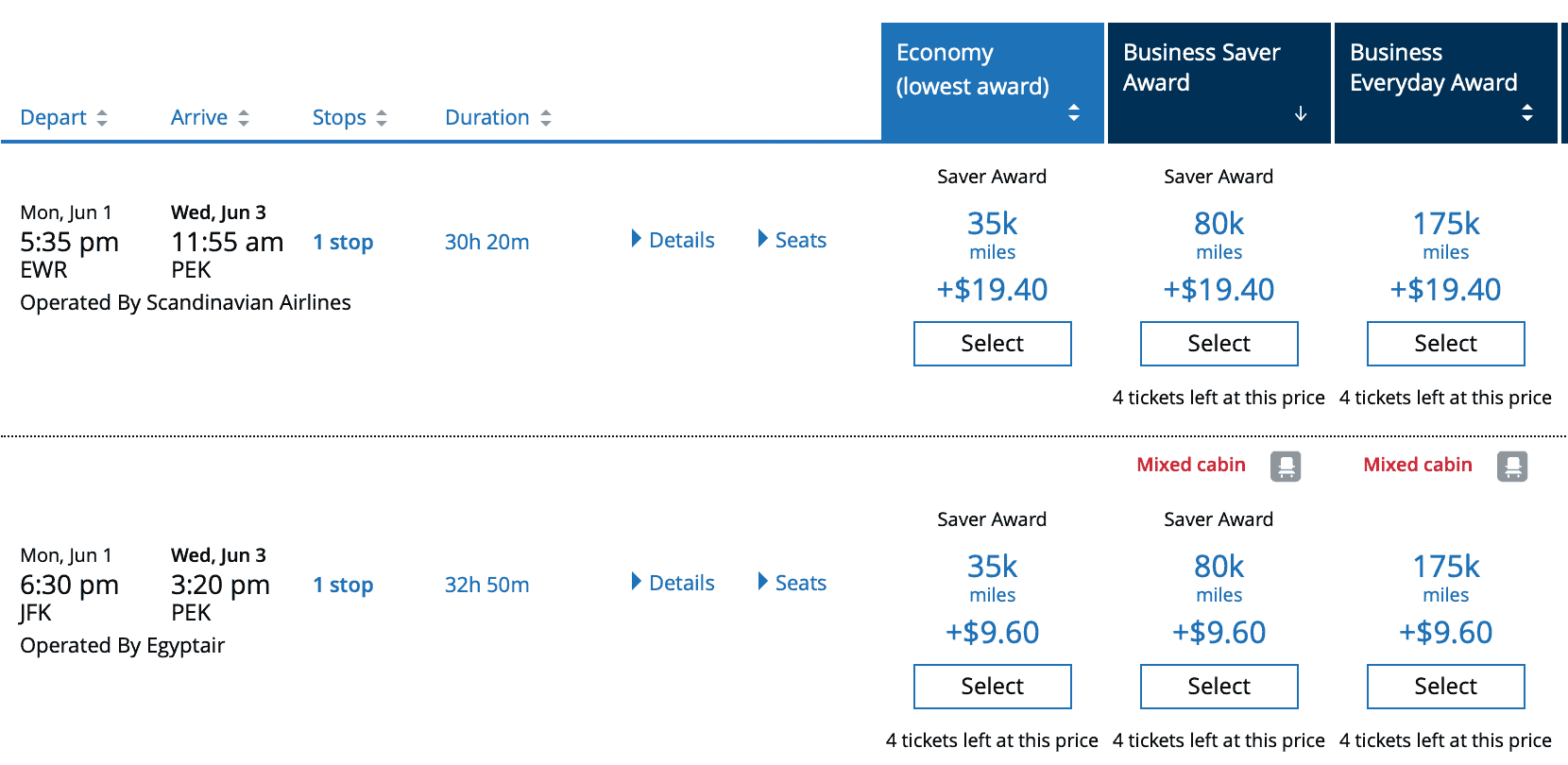The height and width of the screenshot is (765, 1568).
Task: Expand Details for the EWR flight
Action: 673,240
